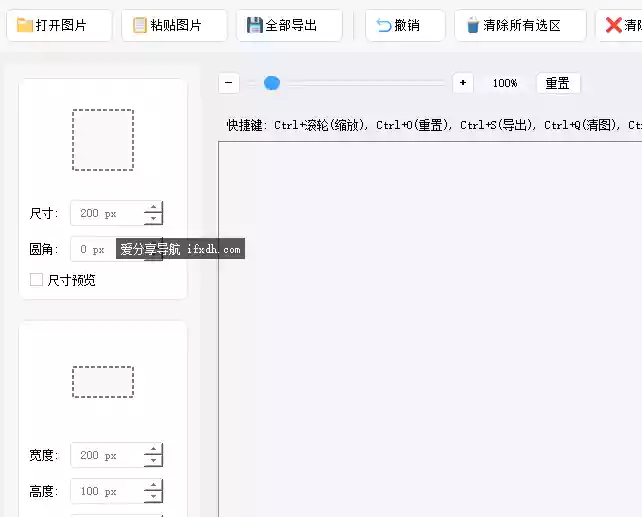The image size is (642, 517).
Task: Zoom in with the plus button
Action: [x=463, y=83]
